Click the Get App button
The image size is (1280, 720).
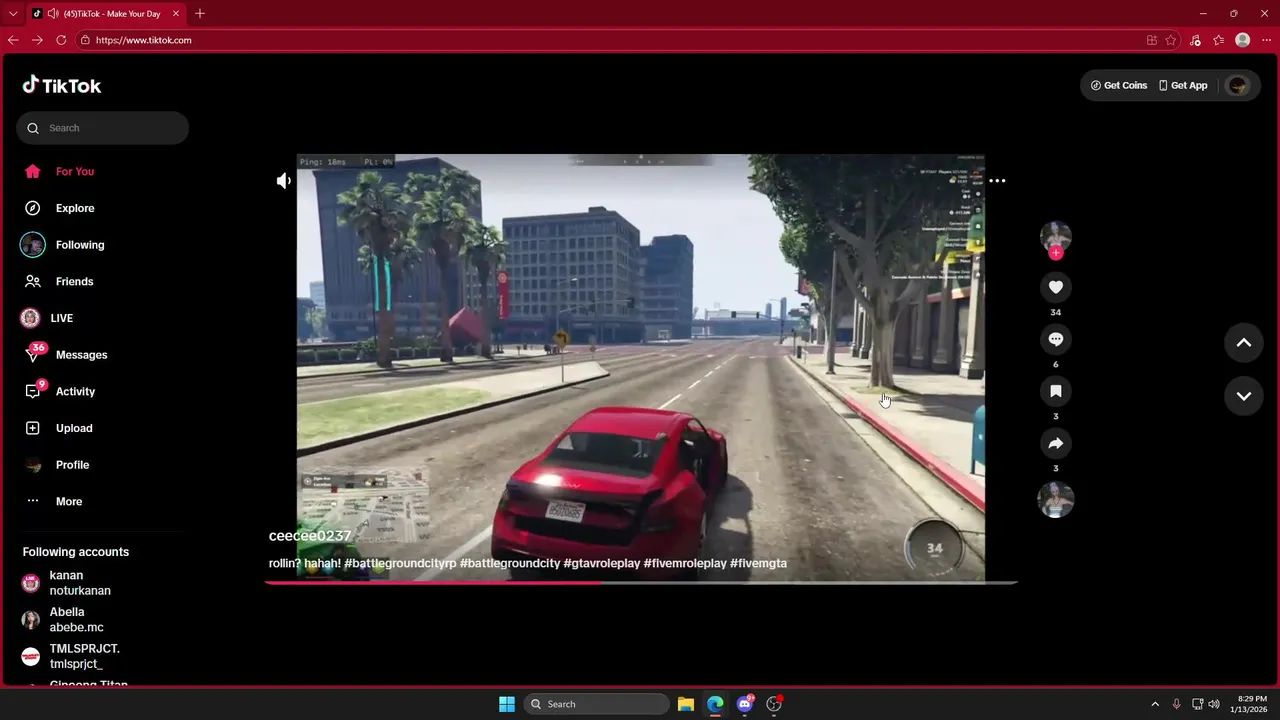1183,85
